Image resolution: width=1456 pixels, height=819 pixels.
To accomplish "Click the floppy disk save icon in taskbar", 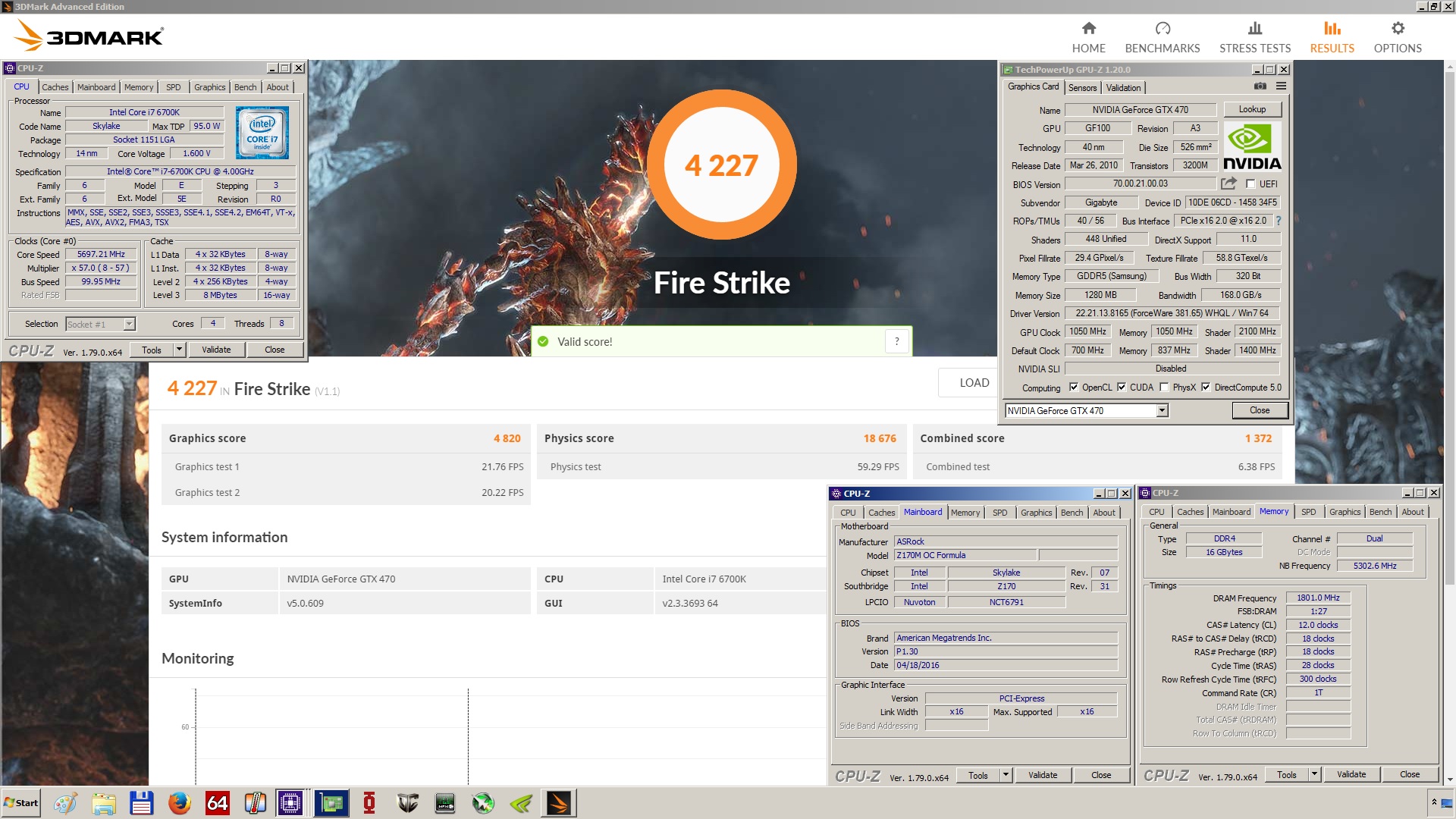I will pyautogui.click(x=141, y=803).
